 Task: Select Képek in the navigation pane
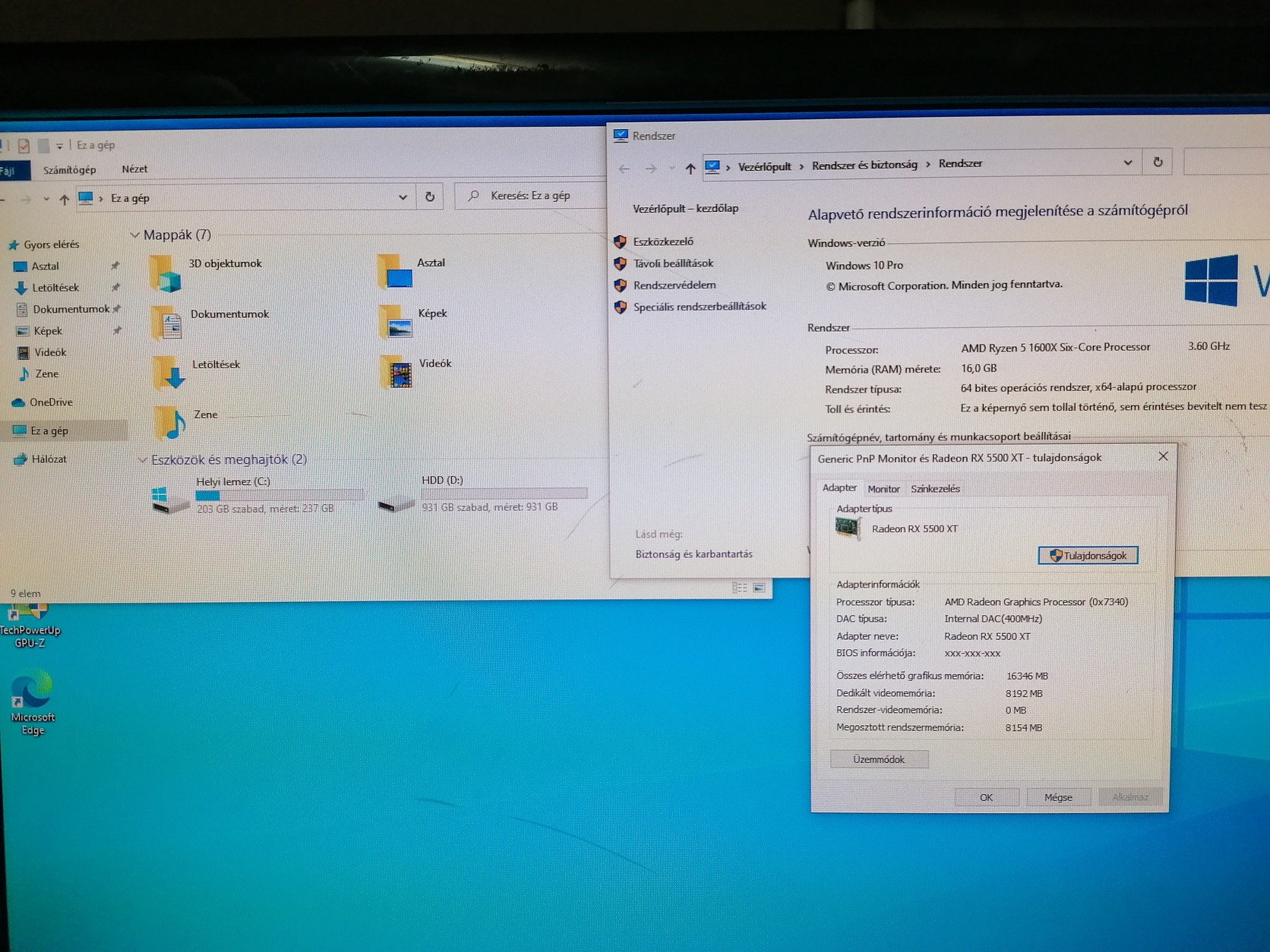pos(47,331)
